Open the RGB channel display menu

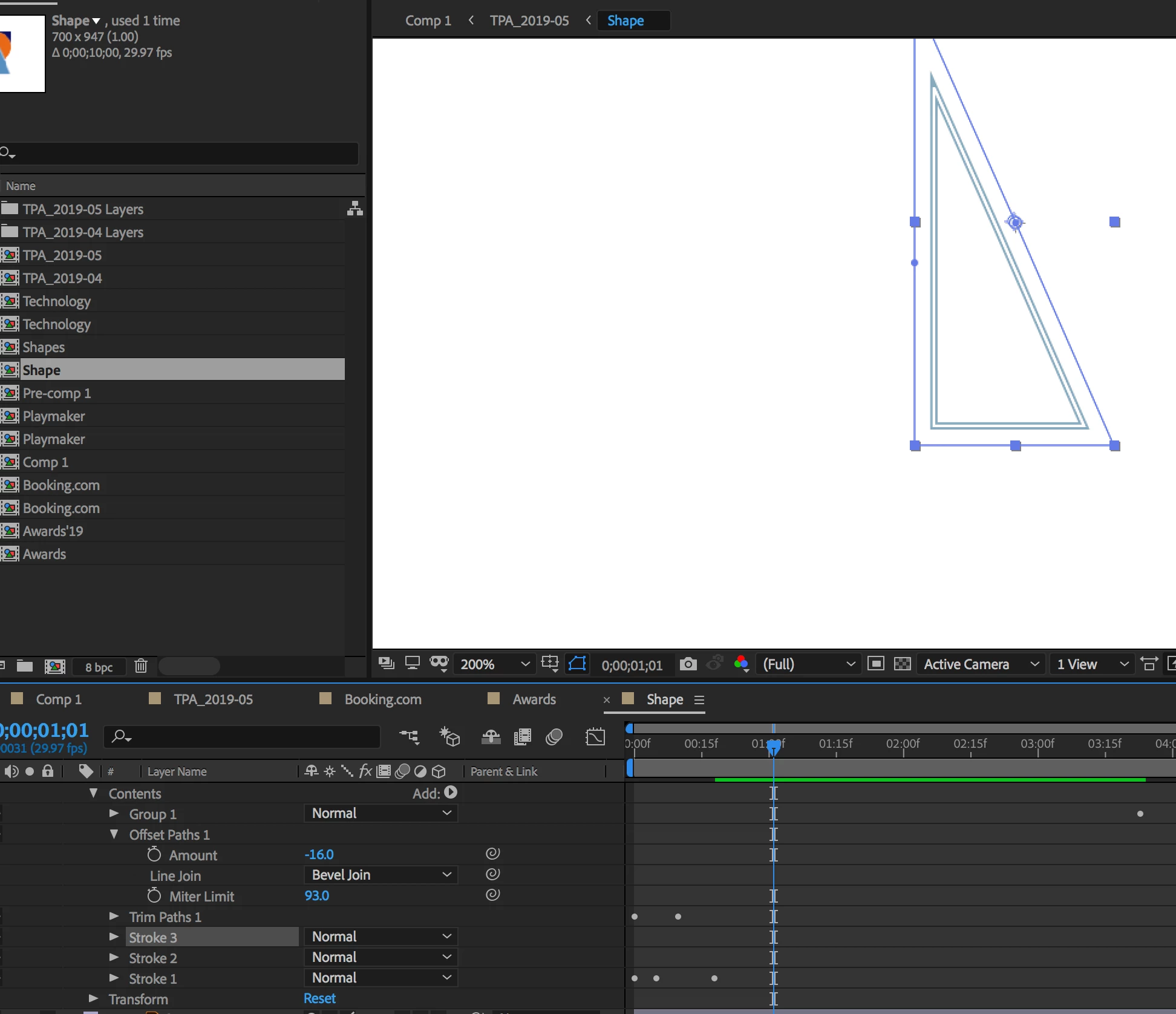coord(742,664)
